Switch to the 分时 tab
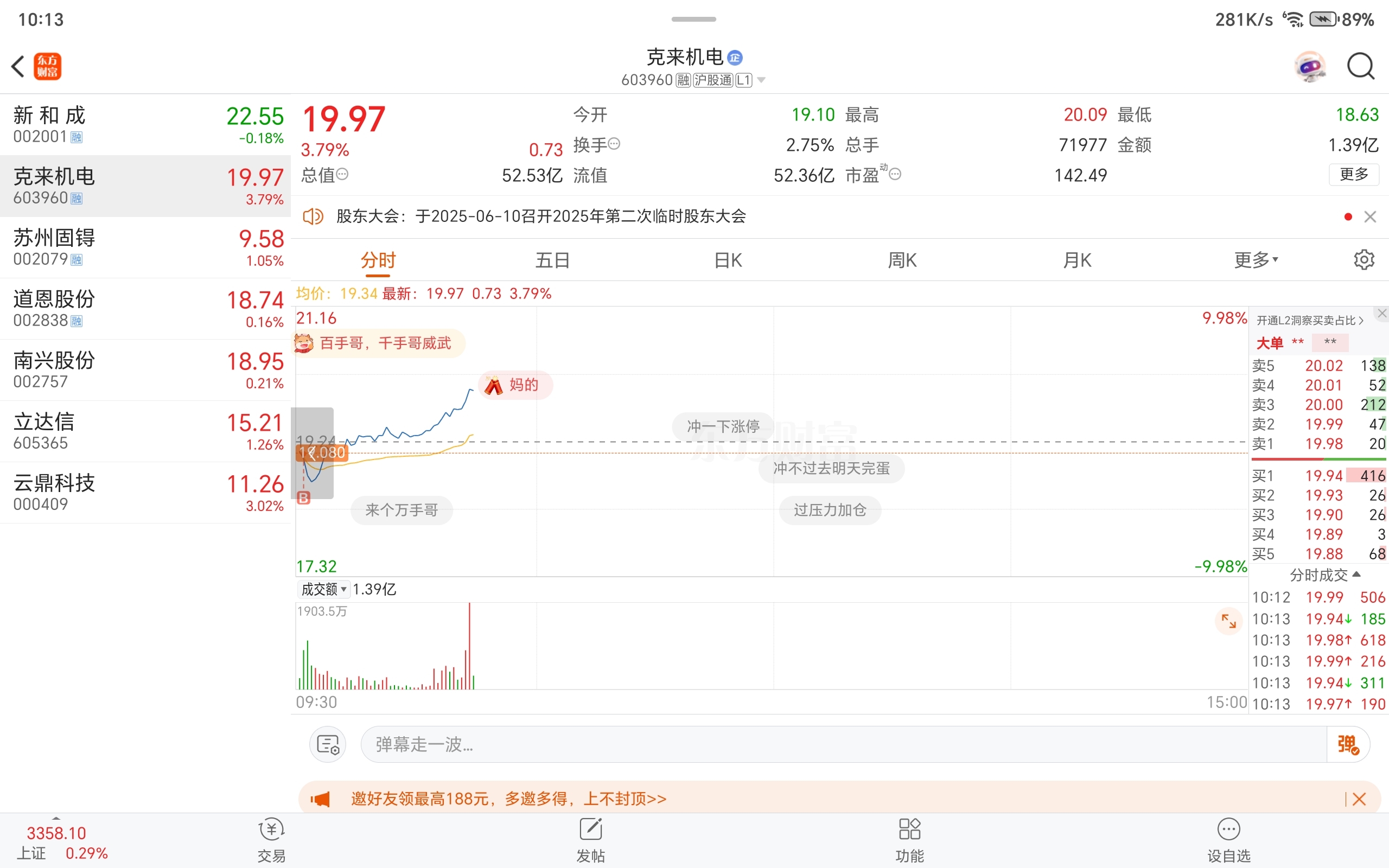This screenshot has width=1389, height=868. [378, 260]
